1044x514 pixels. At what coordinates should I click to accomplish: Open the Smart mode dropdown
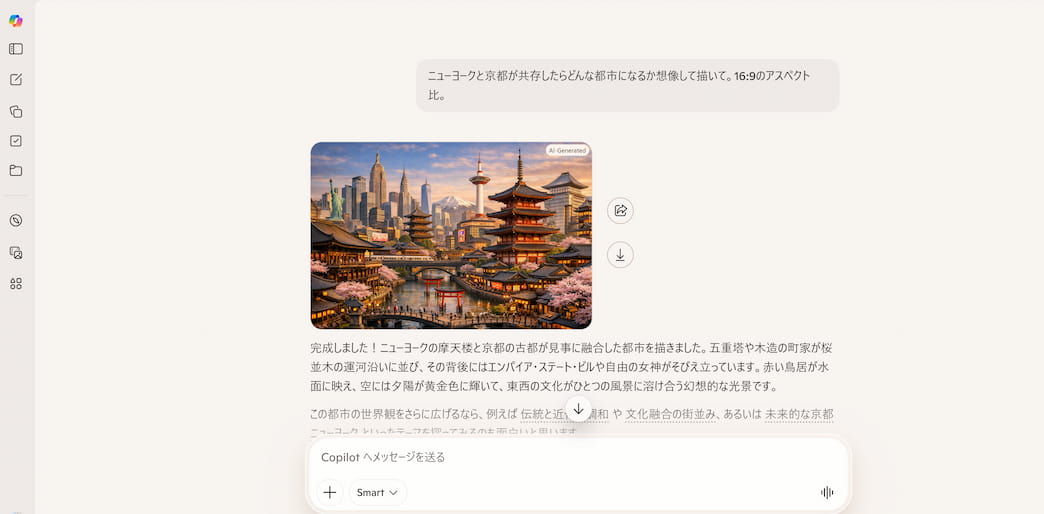click(x=378, y=493)
